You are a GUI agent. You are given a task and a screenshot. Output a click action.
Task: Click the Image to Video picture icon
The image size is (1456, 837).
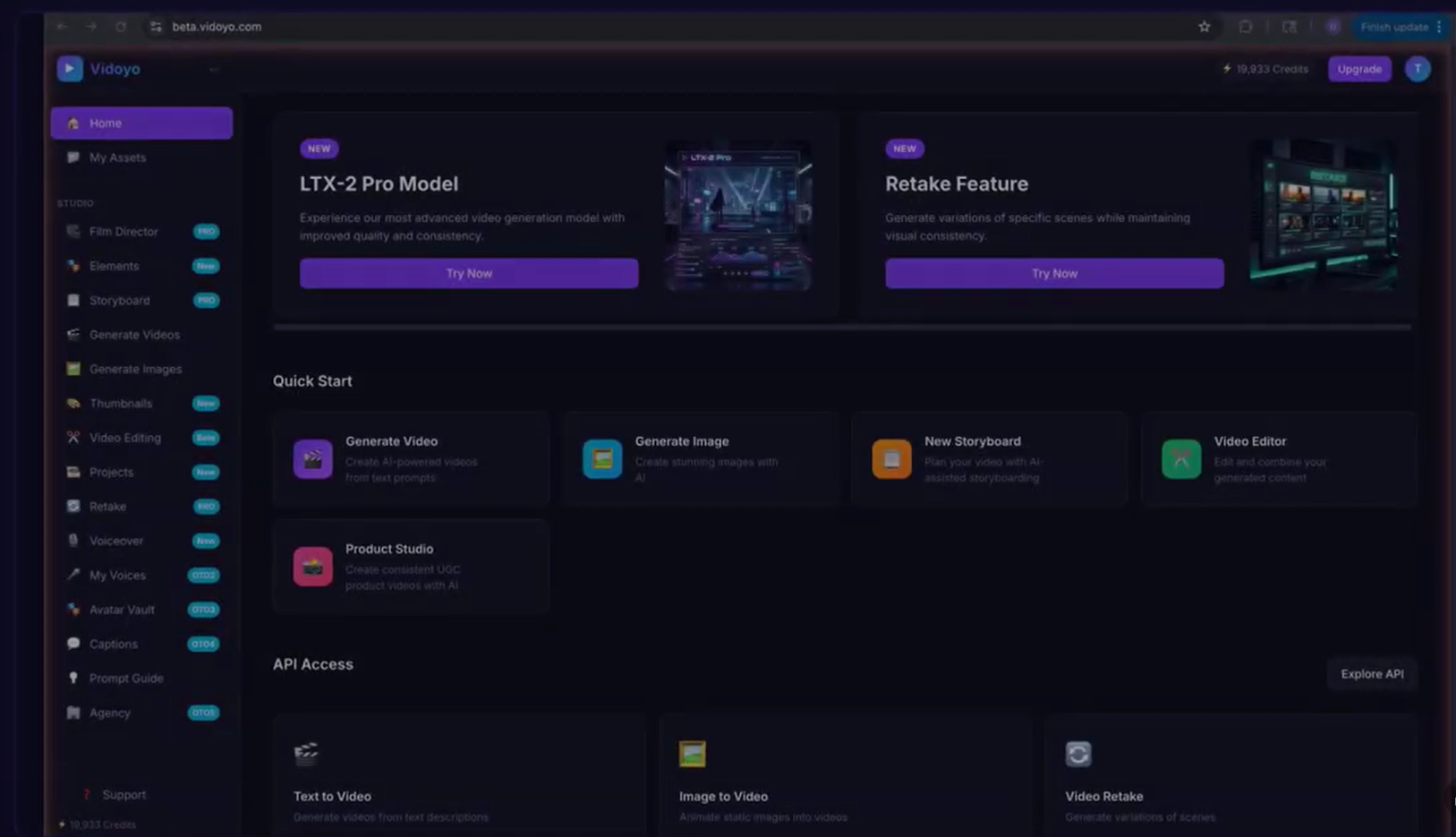pyautogui.click(x=692, y=754)
